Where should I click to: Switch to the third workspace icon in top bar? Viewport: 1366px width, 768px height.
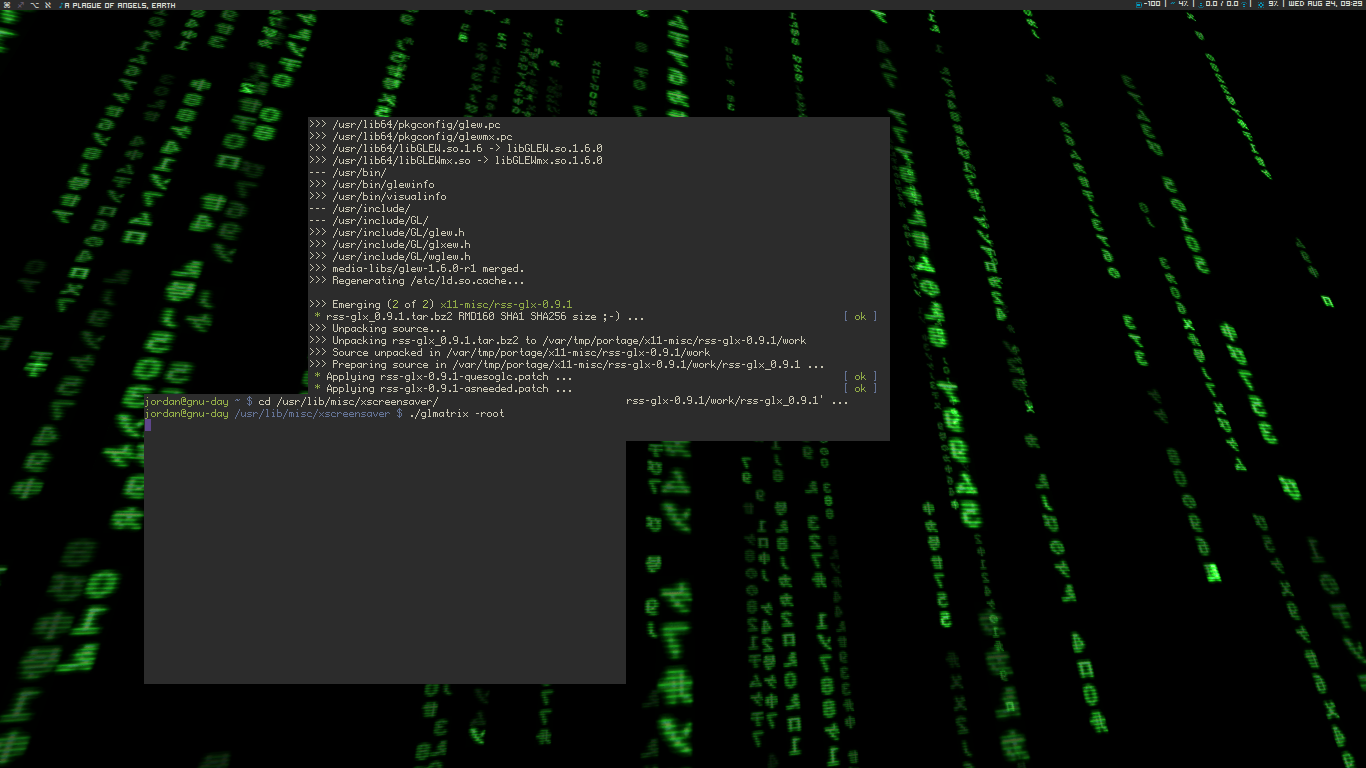point(35,5)
